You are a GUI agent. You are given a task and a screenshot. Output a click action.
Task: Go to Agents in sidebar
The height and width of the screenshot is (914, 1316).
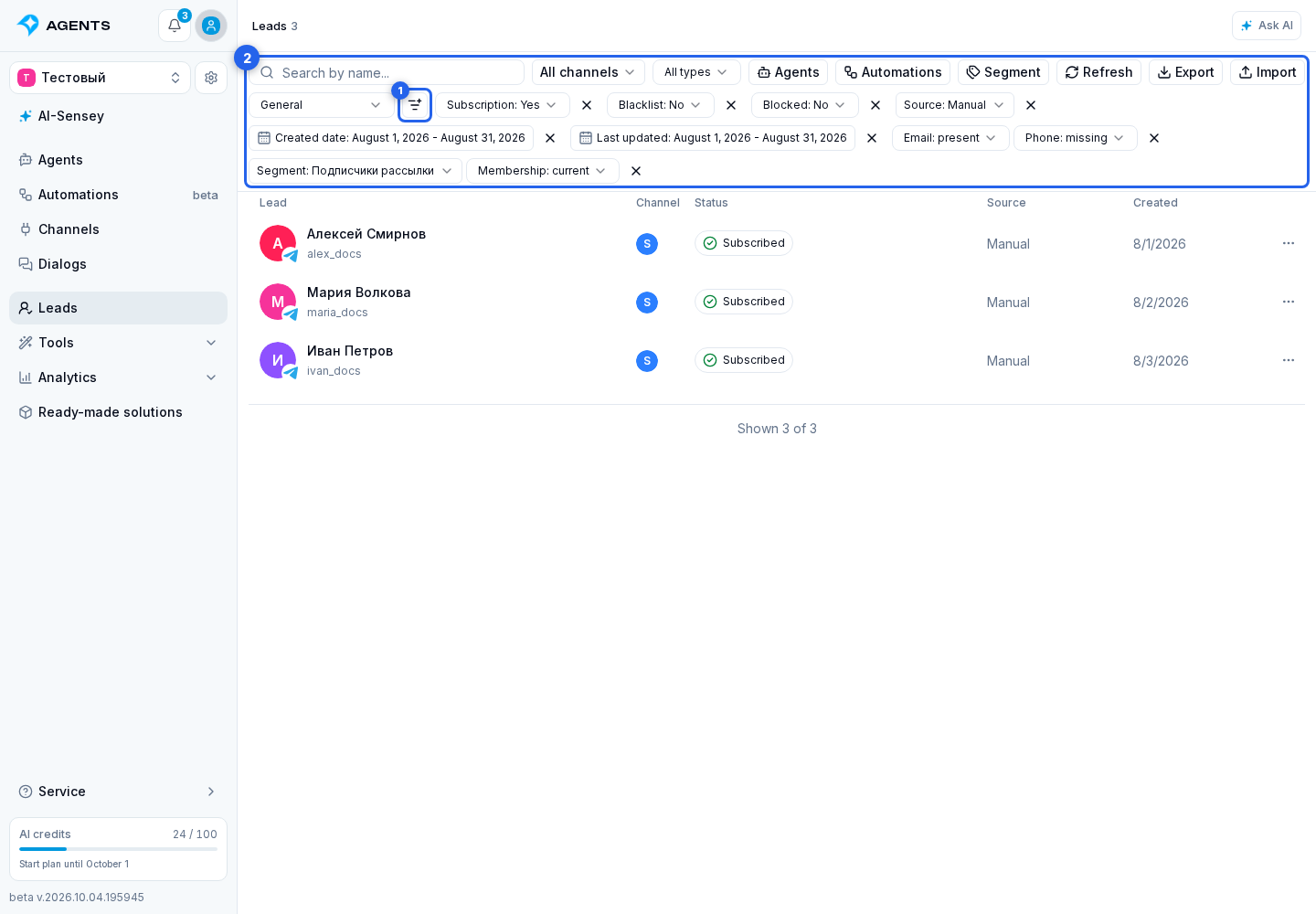119,160
